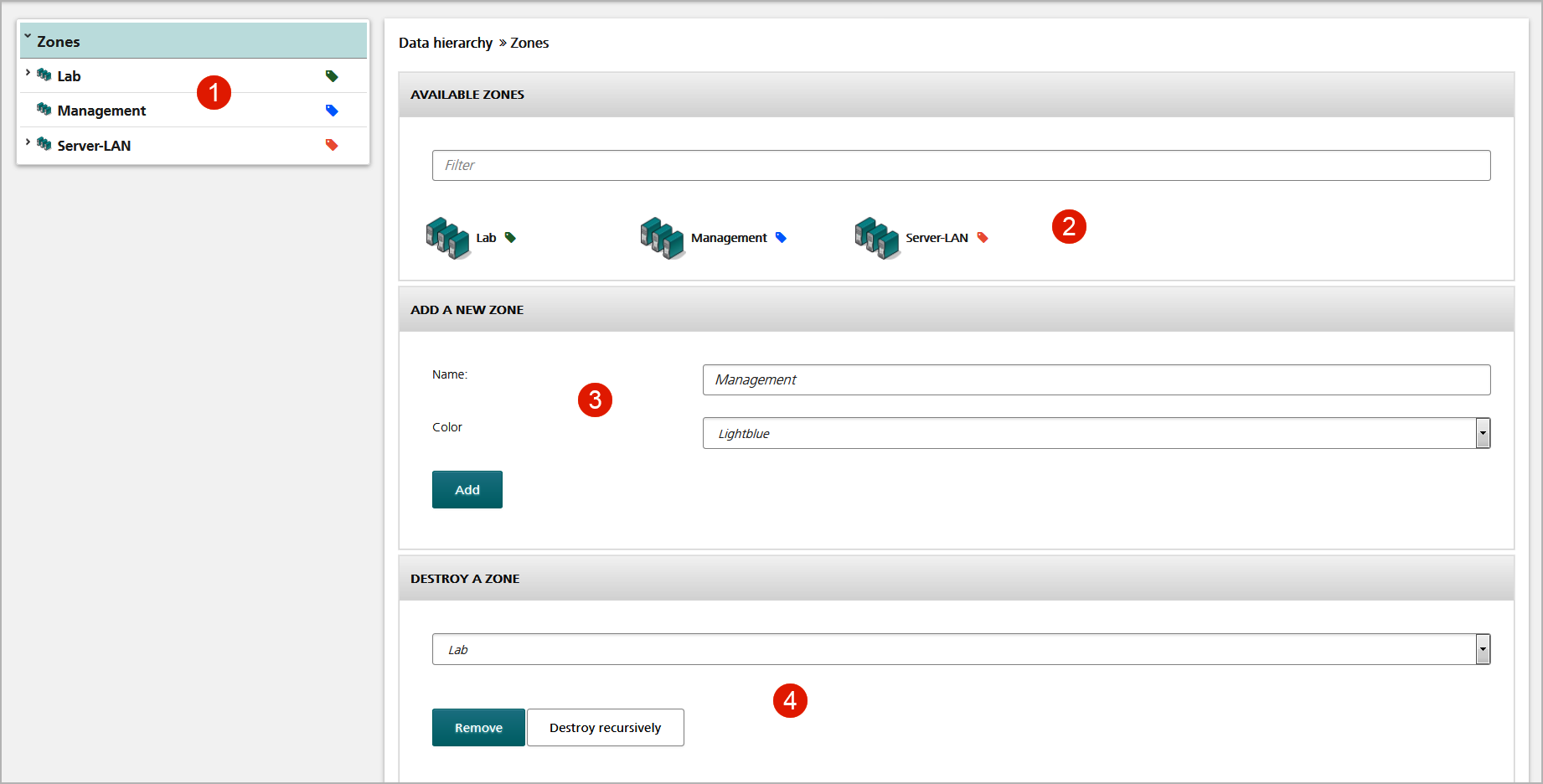Collapse the Zones tree header
The image size is (1543, 784).
(x=28, y=37)
